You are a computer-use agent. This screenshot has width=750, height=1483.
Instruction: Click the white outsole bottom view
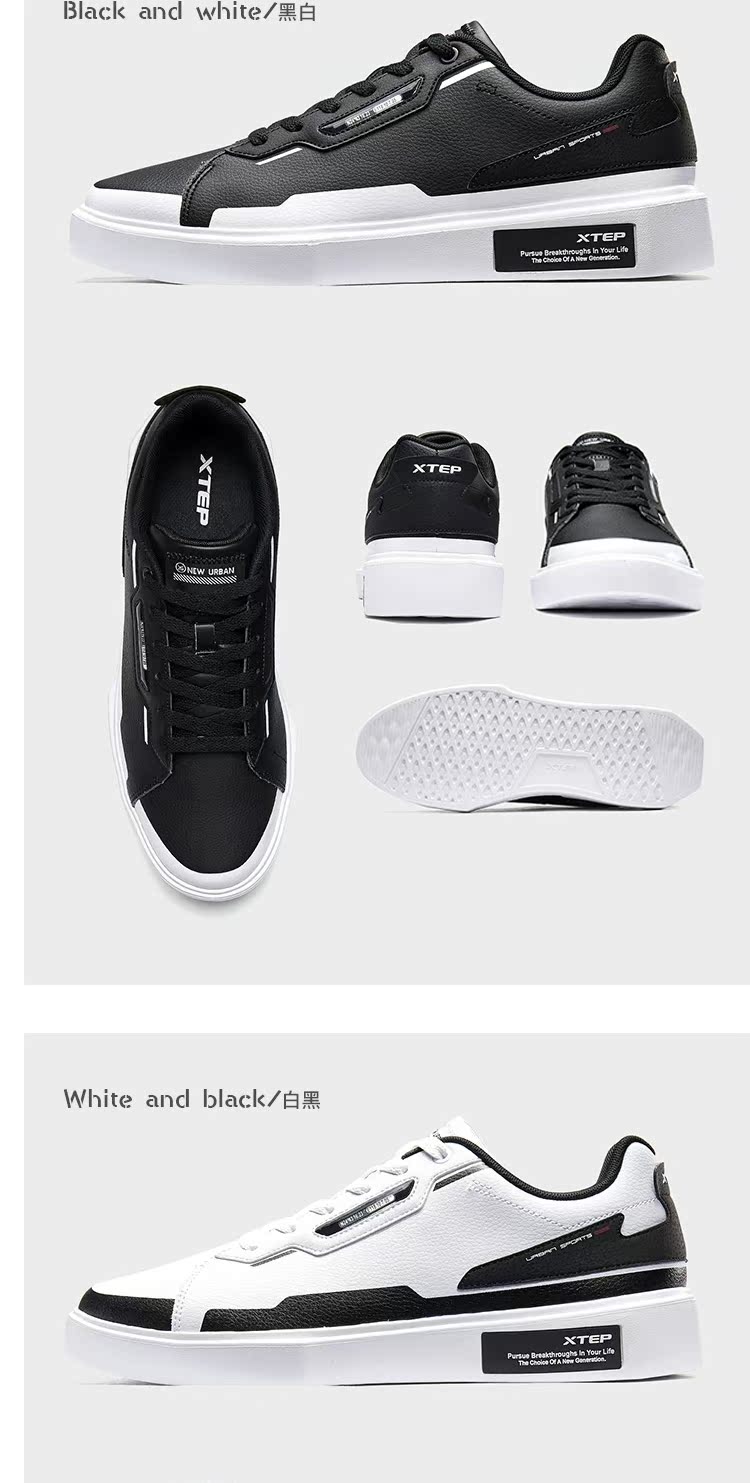click(x=530, y=746)
